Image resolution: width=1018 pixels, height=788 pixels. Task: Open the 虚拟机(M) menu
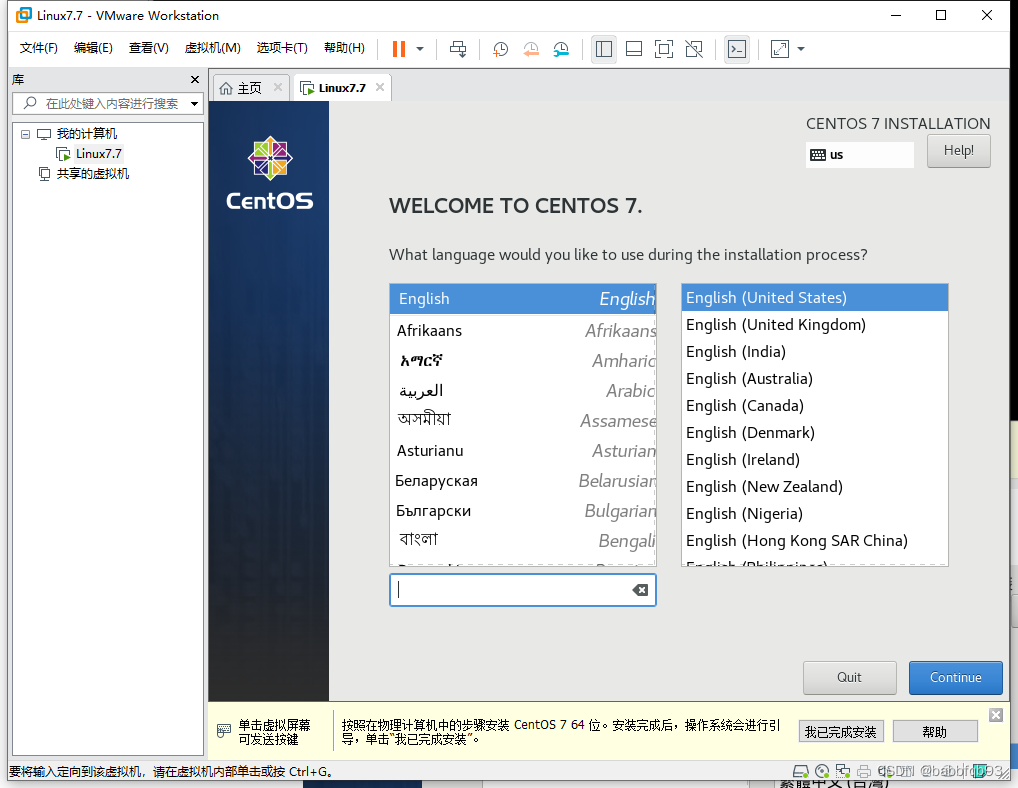pos(212,48)
